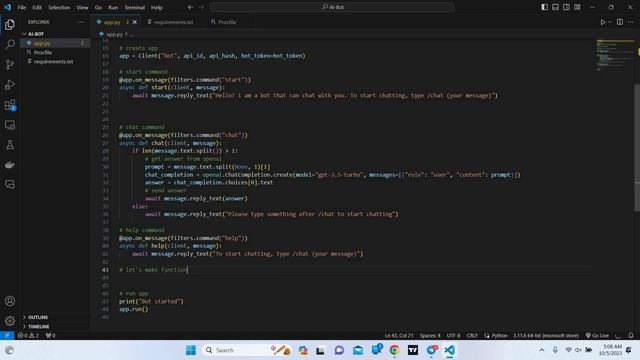Open Google Chrome from the taskbar
Image resolution: width=640 pixels, height=360 pixels.
coord(394,350)
